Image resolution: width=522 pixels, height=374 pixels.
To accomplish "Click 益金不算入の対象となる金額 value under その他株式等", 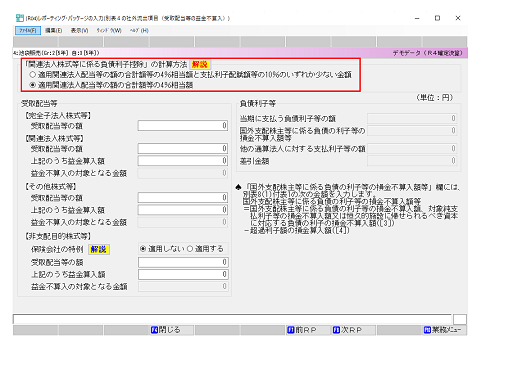I will click(183, 222).
